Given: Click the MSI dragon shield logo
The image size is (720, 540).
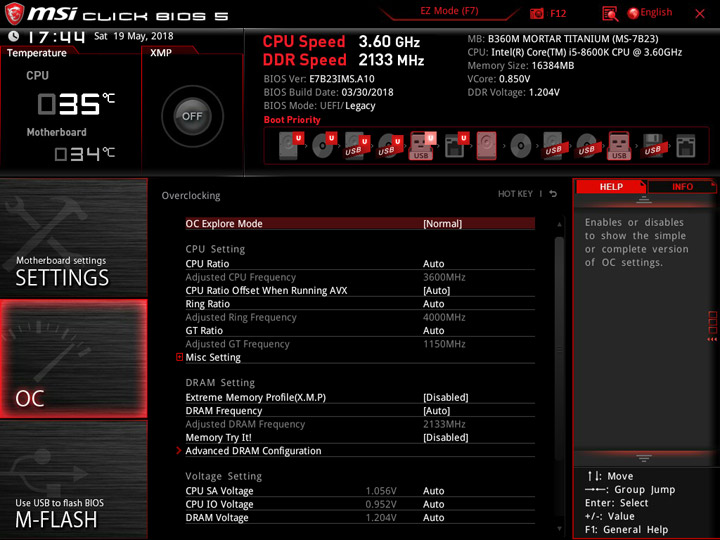Looking at the screenshot, I should (14, 13).
